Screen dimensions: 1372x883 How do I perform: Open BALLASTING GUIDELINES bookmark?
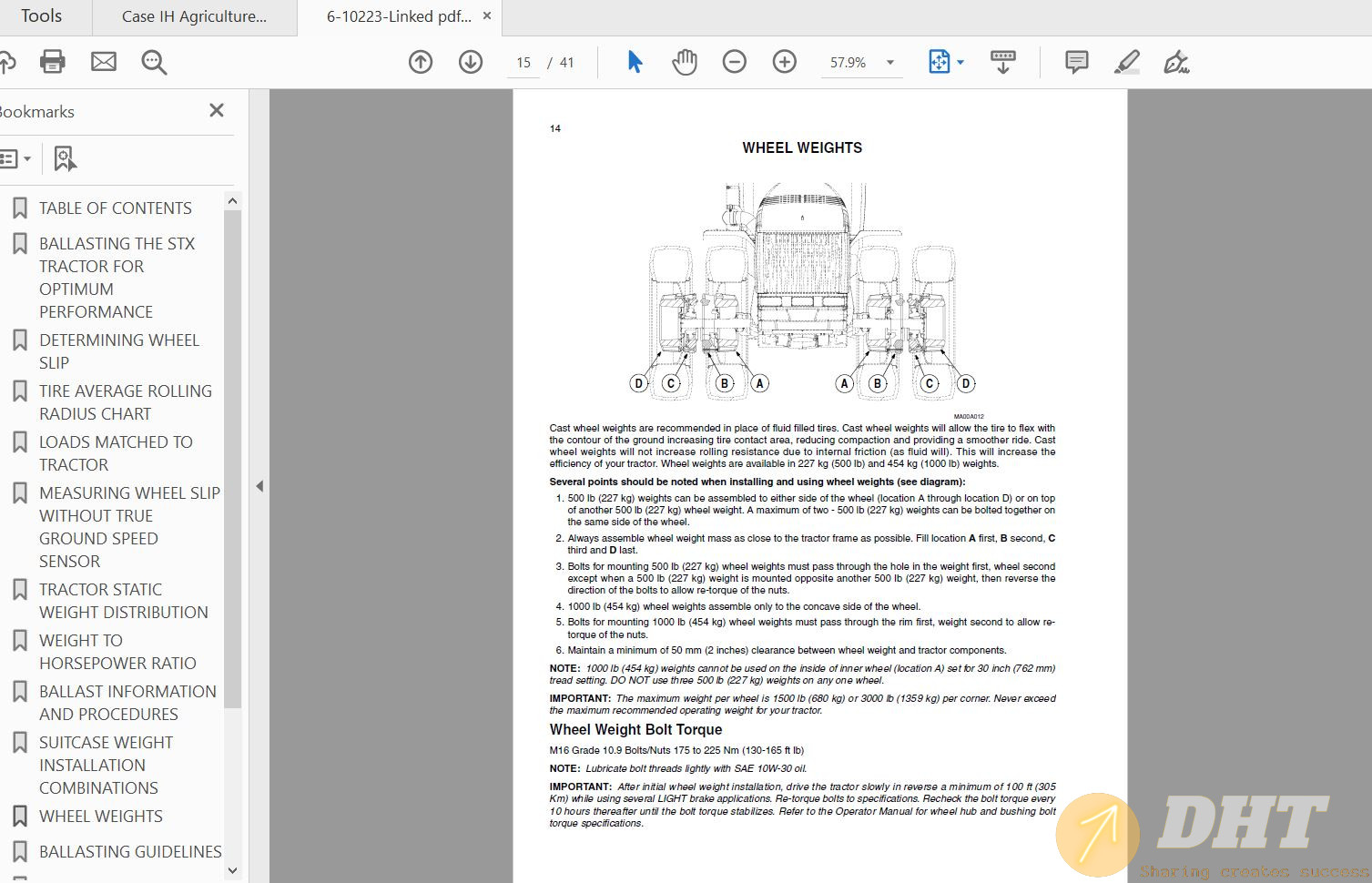[130, 852]
